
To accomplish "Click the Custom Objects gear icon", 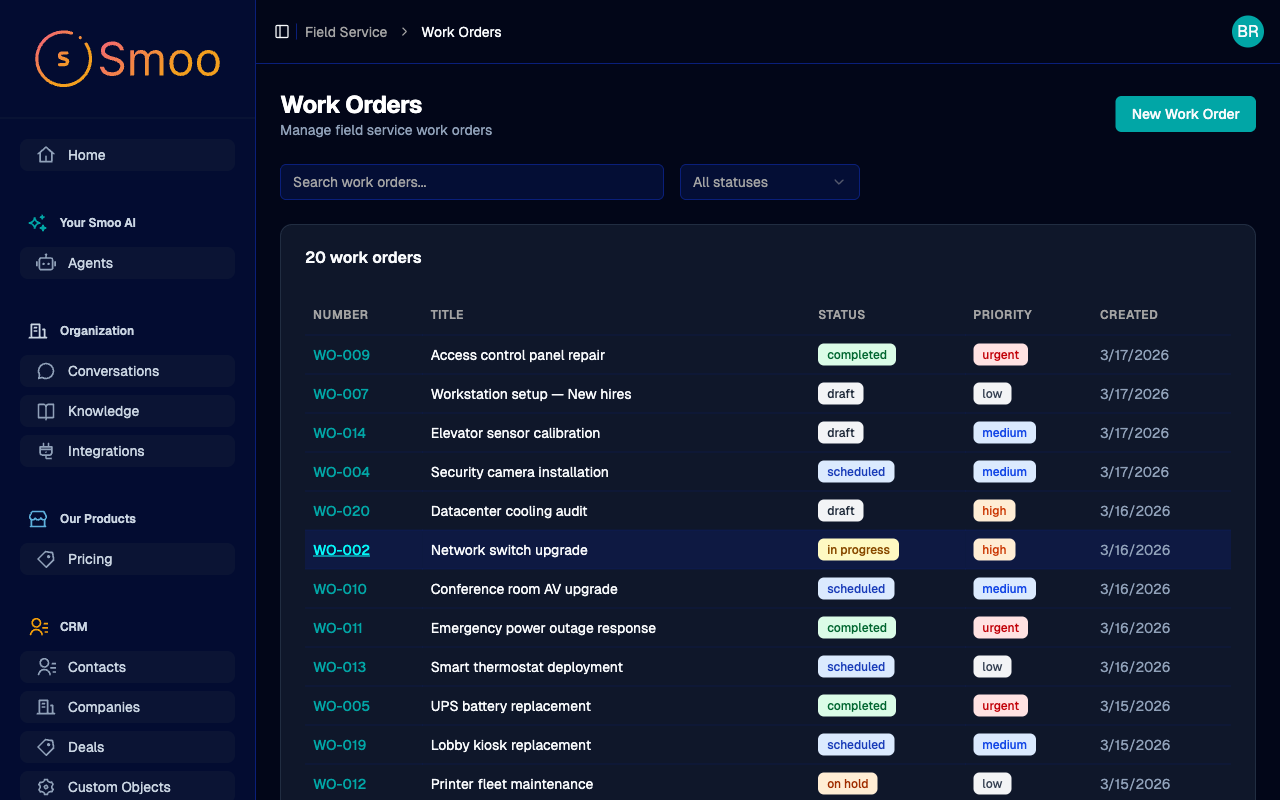I will click(x=46, y=787).
